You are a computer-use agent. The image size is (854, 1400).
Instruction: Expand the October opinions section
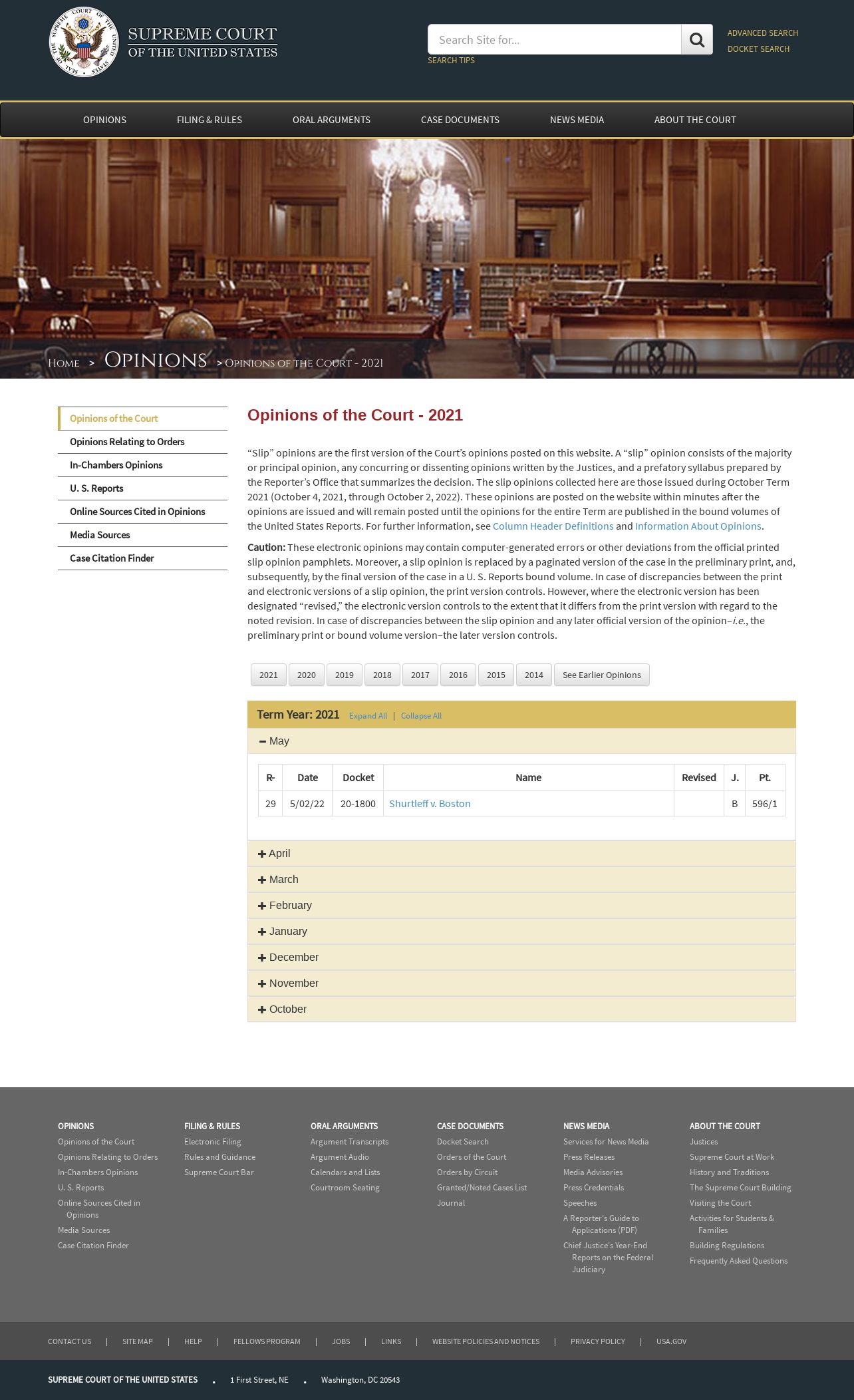521,1009
